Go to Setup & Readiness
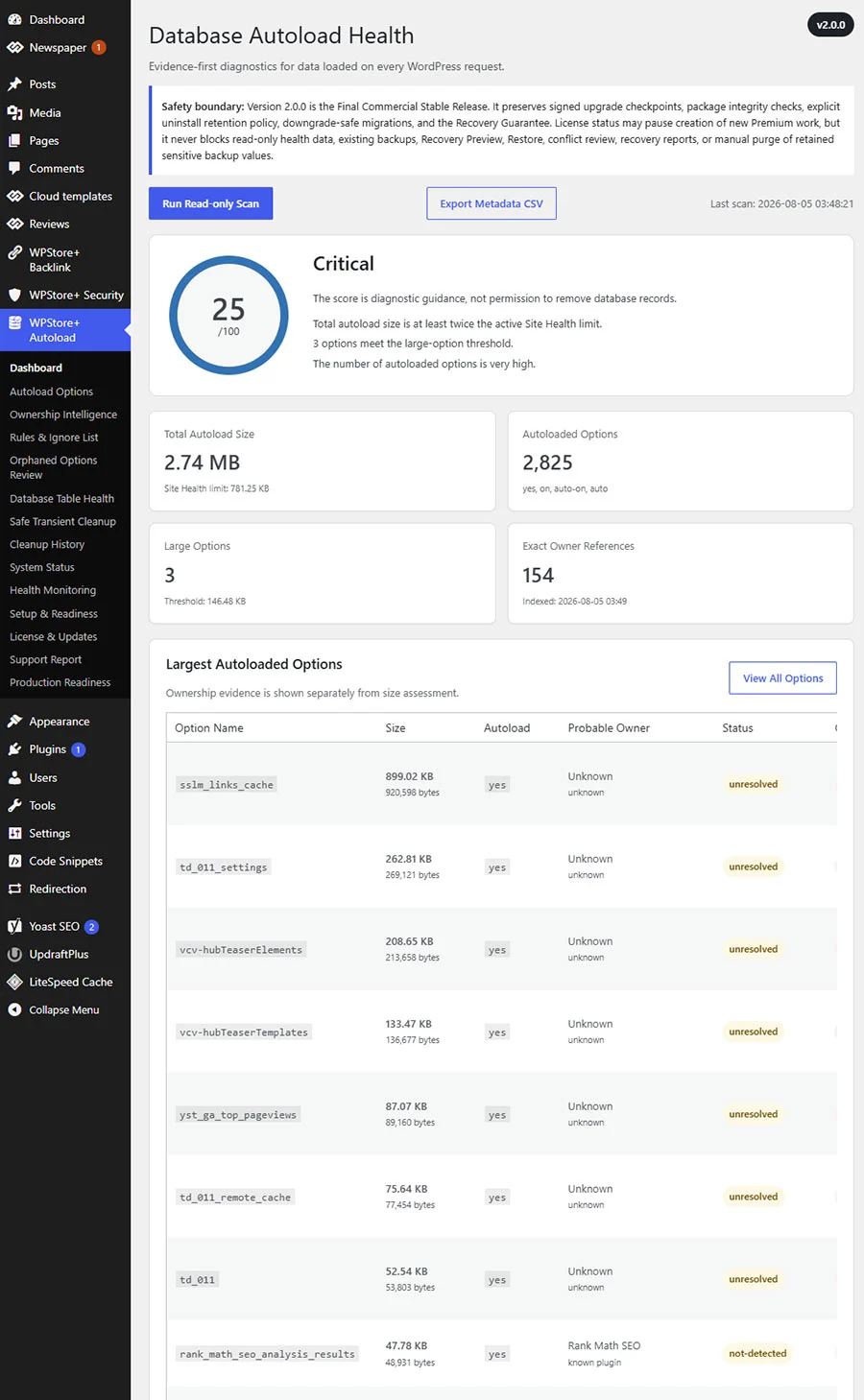This screenshot has height=1400, width=864. click(x=54, y=614)
